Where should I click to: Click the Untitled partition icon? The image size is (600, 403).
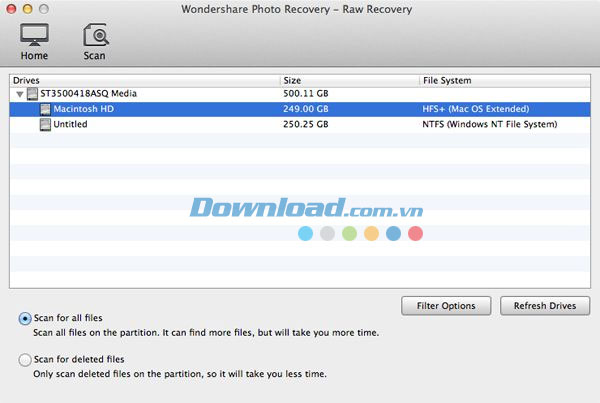45,124
